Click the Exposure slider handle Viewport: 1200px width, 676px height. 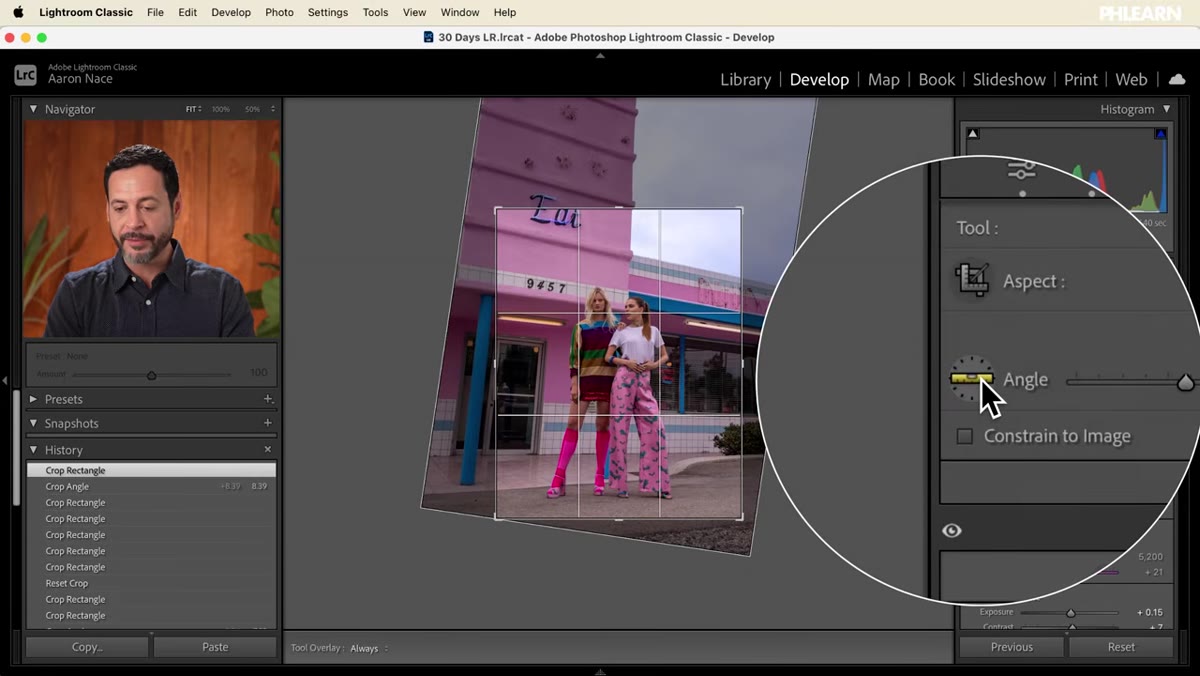[x=1070, y=613]
